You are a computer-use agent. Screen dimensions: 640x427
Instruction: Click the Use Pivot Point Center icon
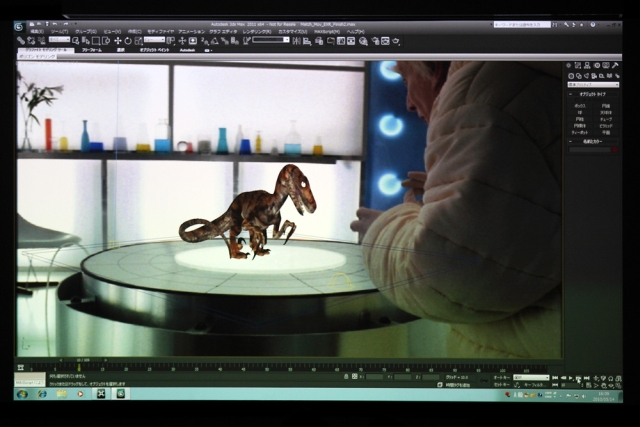pos(171,40)
